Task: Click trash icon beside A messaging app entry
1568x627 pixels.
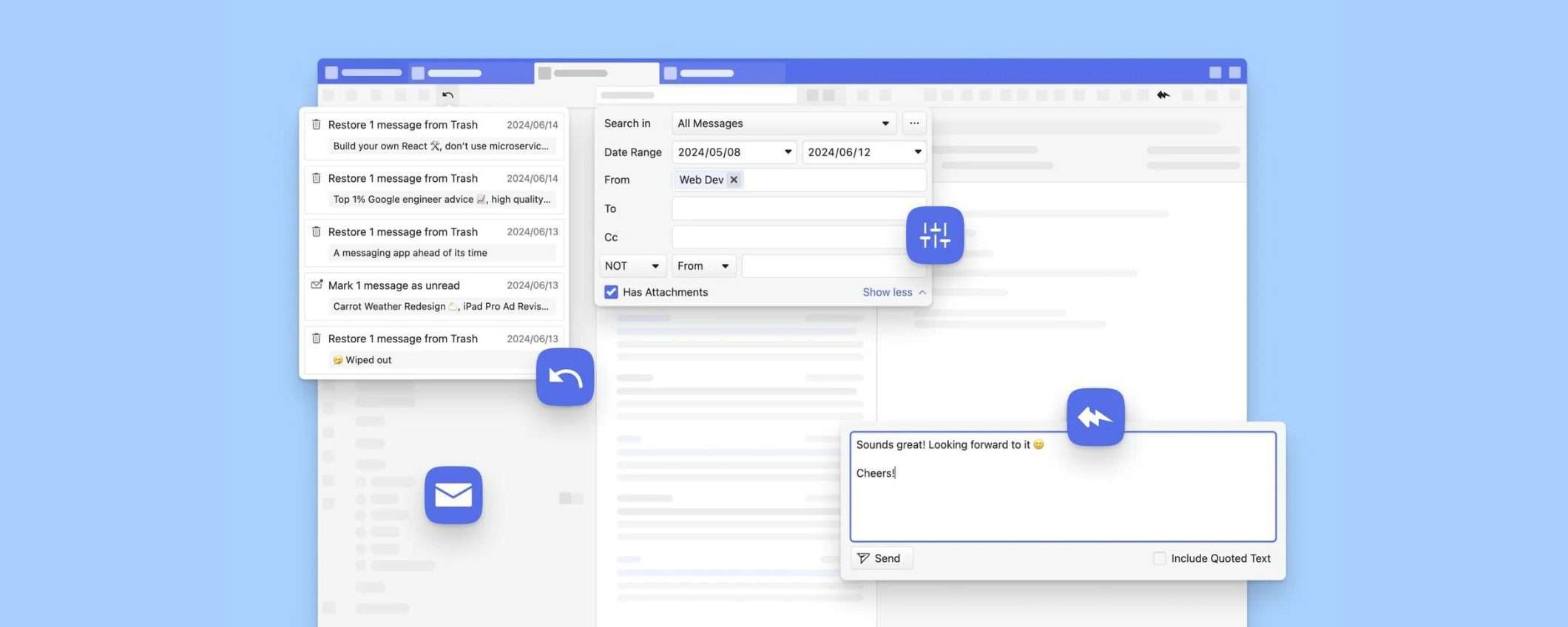Action: (317, 231)
